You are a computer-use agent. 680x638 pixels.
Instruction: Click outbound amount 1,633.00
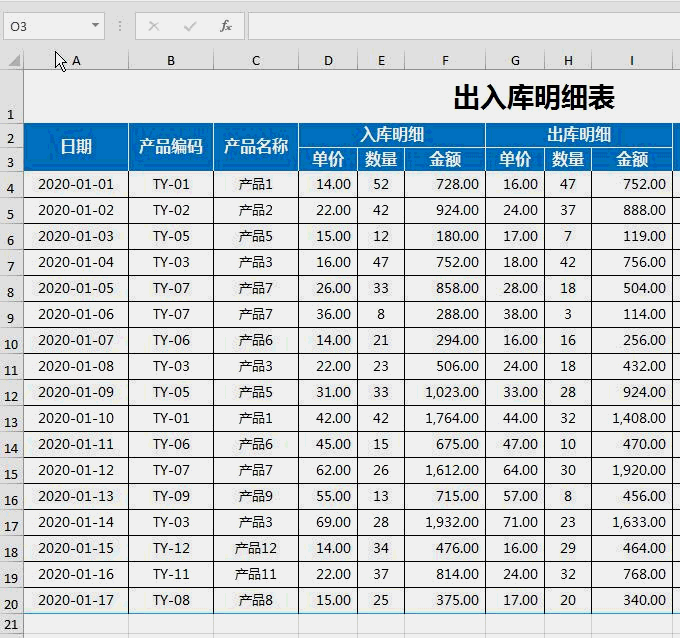pos(632,522)
